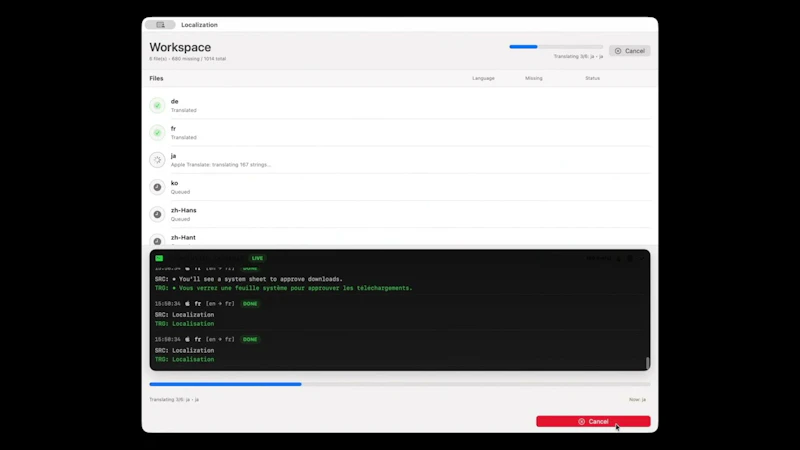This screenshot has width=800, height=450.
Task: Click 'TRG: Vous verrez une feuille système' line
Action: 284,288
